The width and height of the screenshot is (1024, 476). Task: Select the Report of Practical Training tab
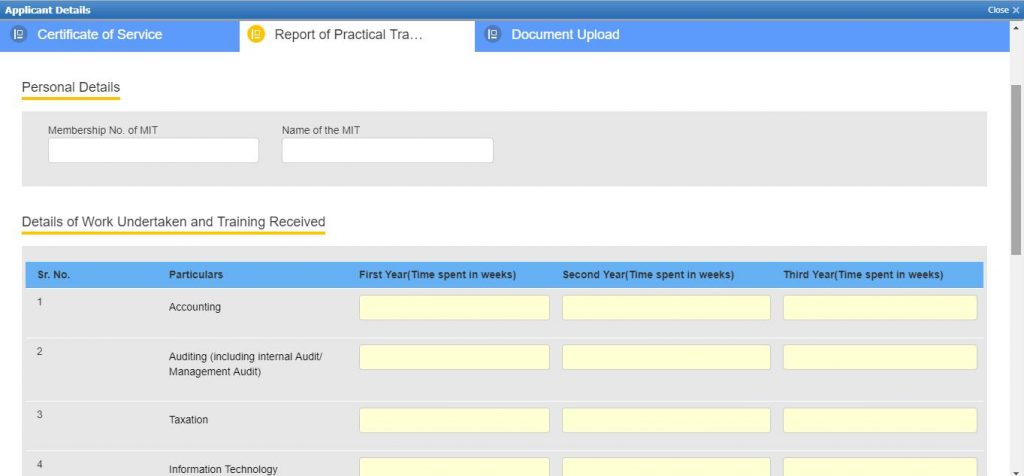coord(348,35)
